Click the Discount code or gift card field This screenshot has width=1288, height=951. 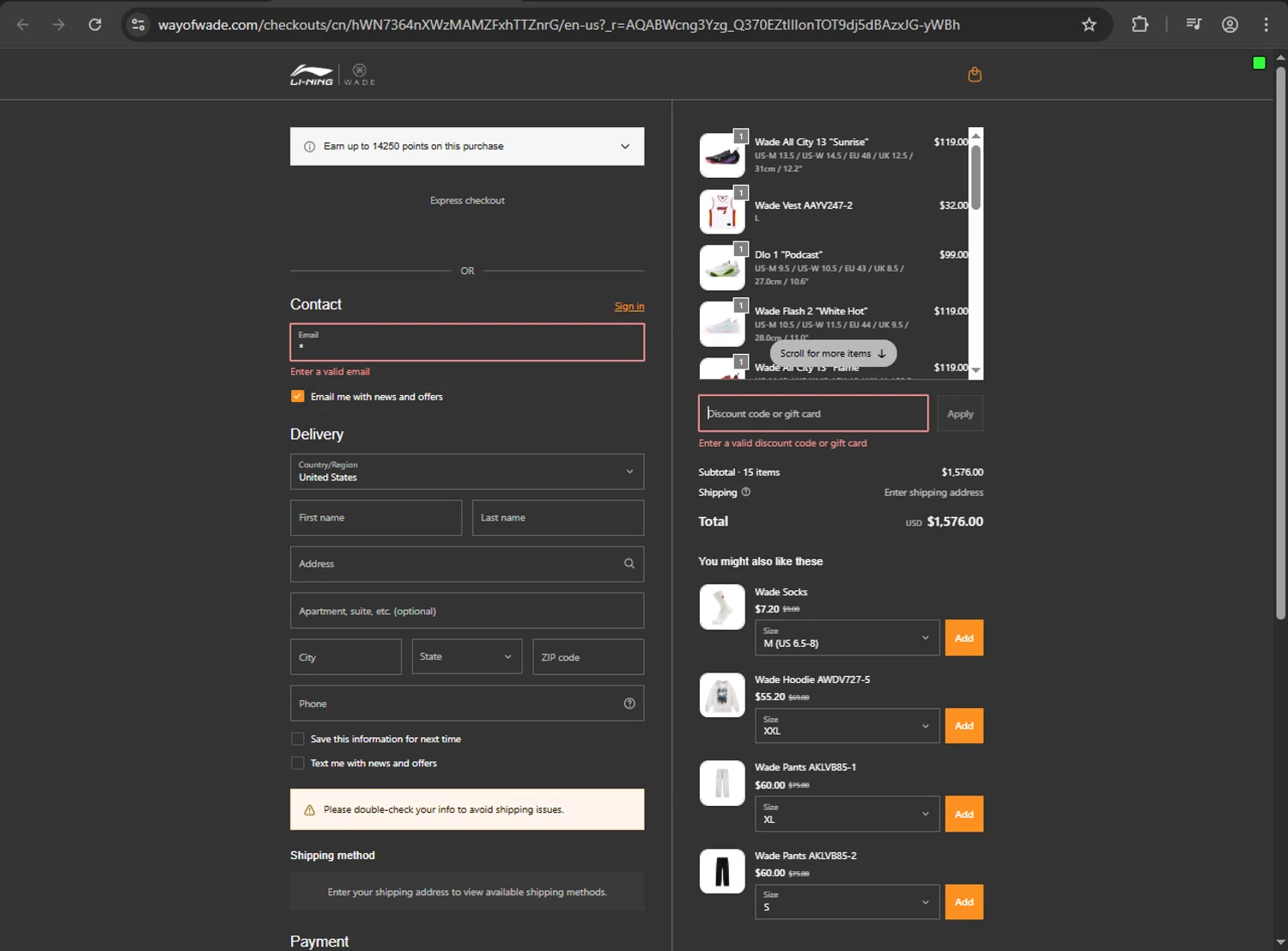813,413
